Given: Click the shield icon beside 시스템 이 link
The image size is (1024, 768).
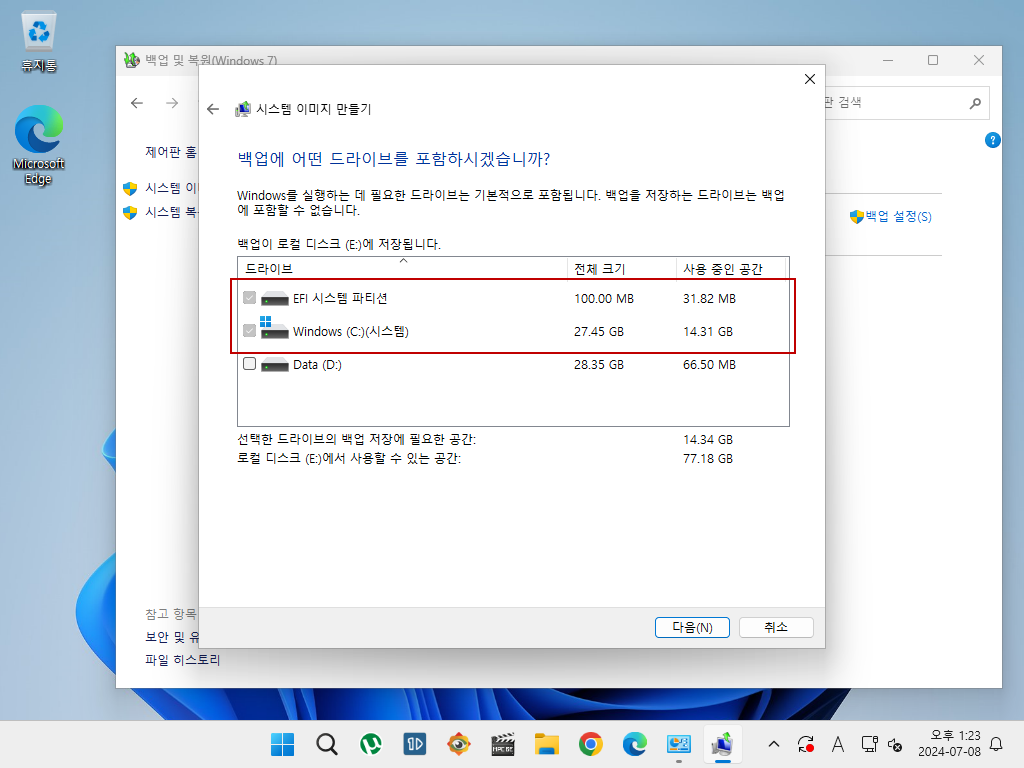Looking at the screenshot, I should point(130,189).
